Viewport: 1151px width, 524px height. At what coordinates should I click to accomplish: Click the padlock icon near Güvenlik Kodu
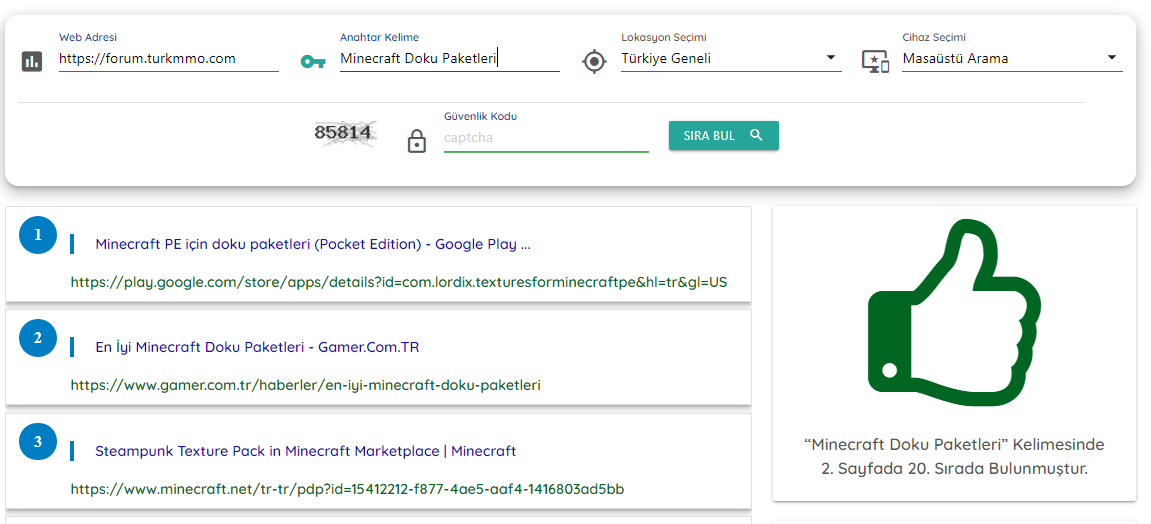click(x=416, y=141)
